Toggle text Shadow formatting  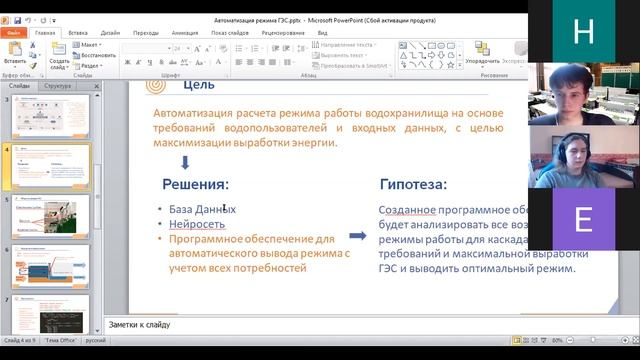pos(161,62)
